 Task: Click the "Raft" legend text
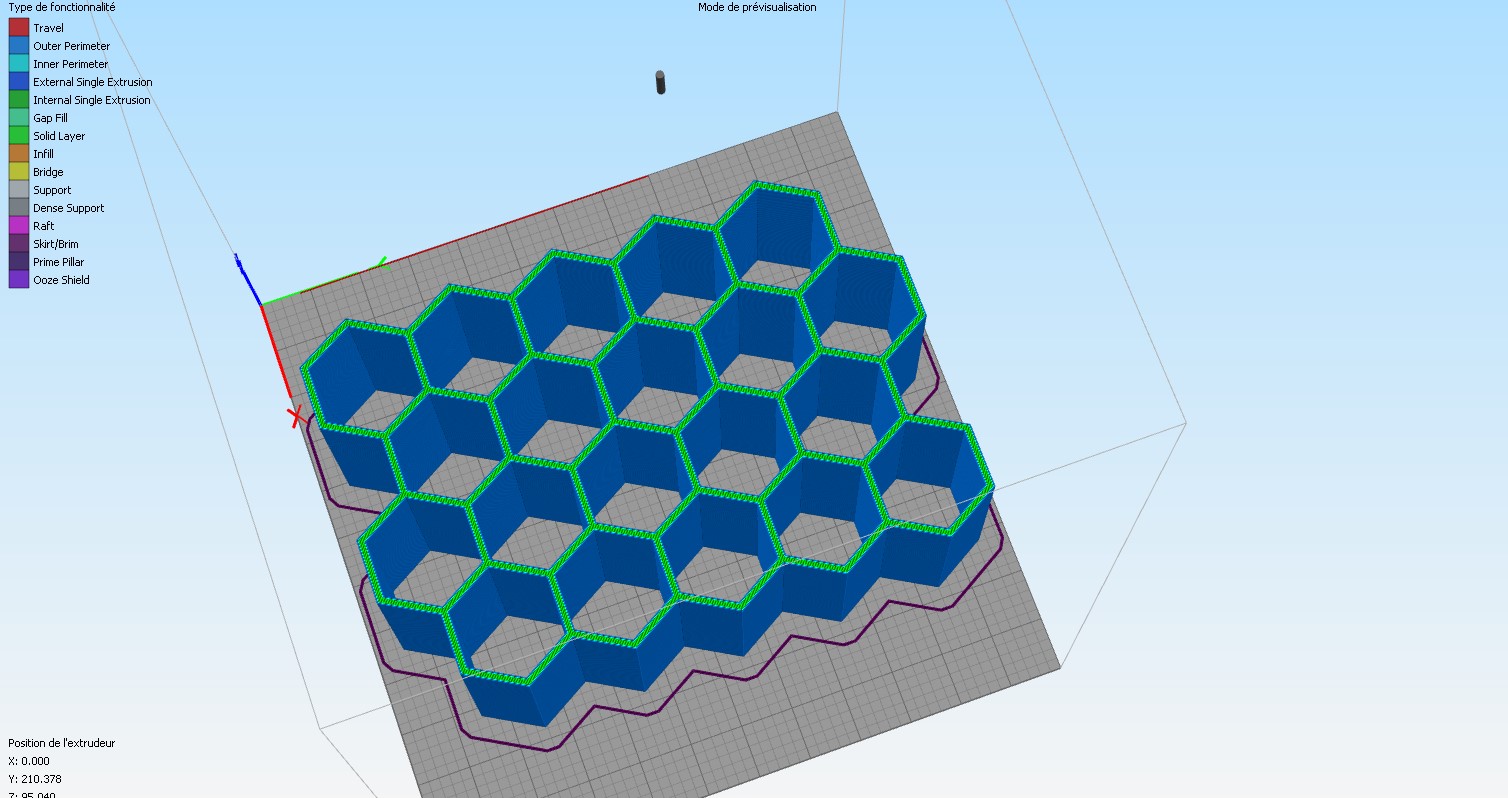(44, 226)
